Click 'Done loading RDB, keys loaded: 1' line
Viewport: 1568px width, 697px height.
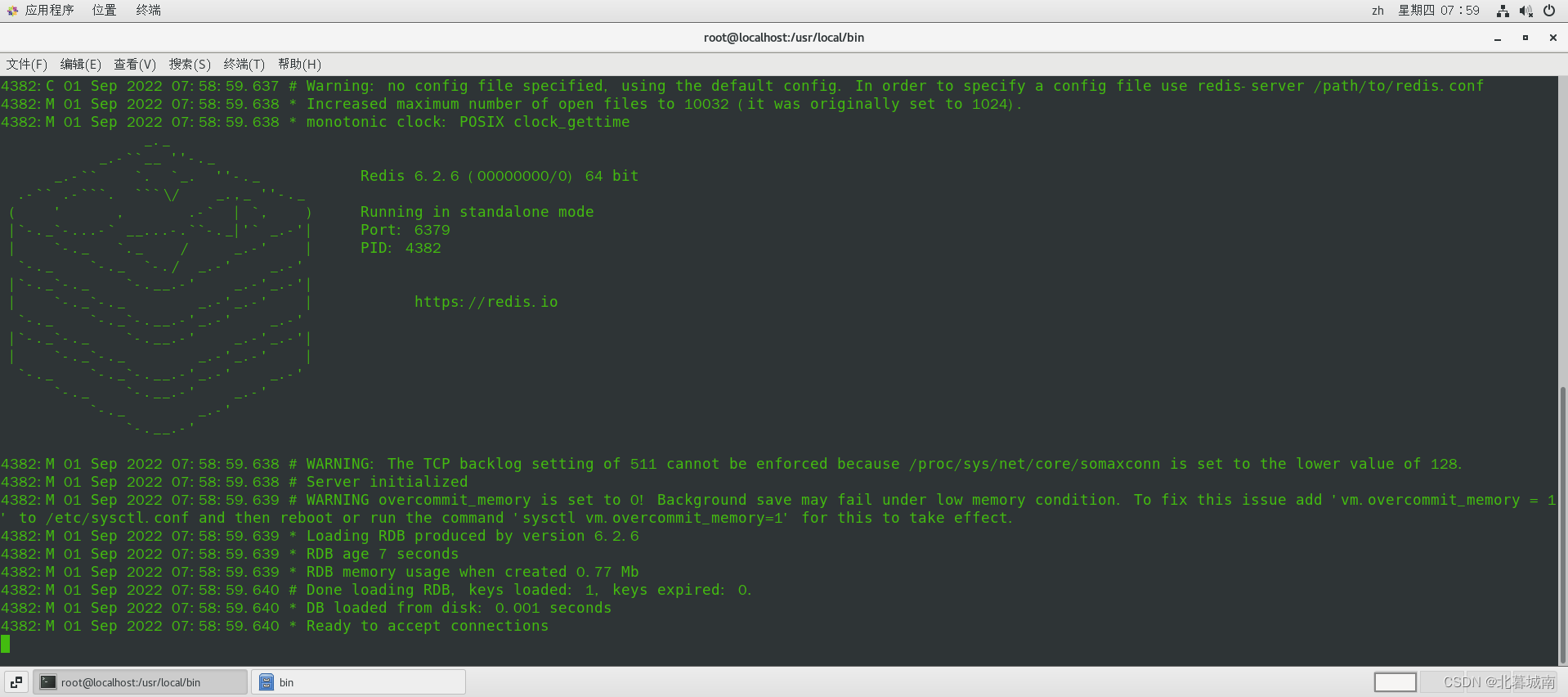(376, 590)
